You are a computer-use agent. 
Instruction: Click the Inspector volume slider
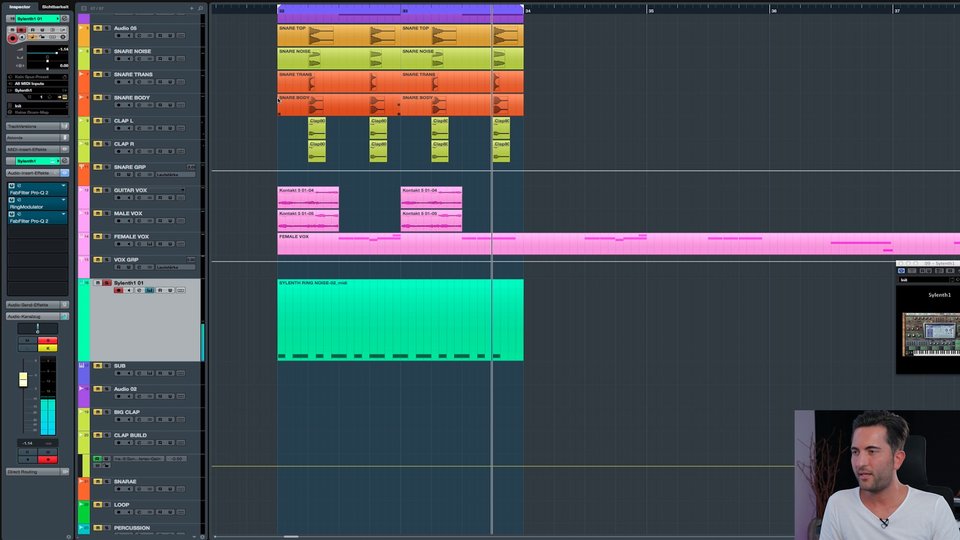click(47, 53)
